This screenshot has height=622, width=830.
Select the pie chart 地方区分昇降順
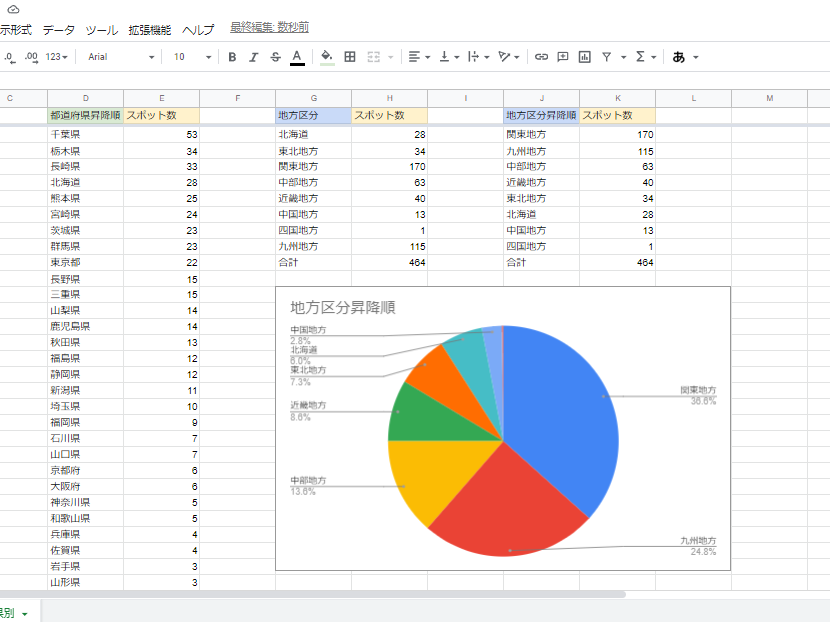503,440
